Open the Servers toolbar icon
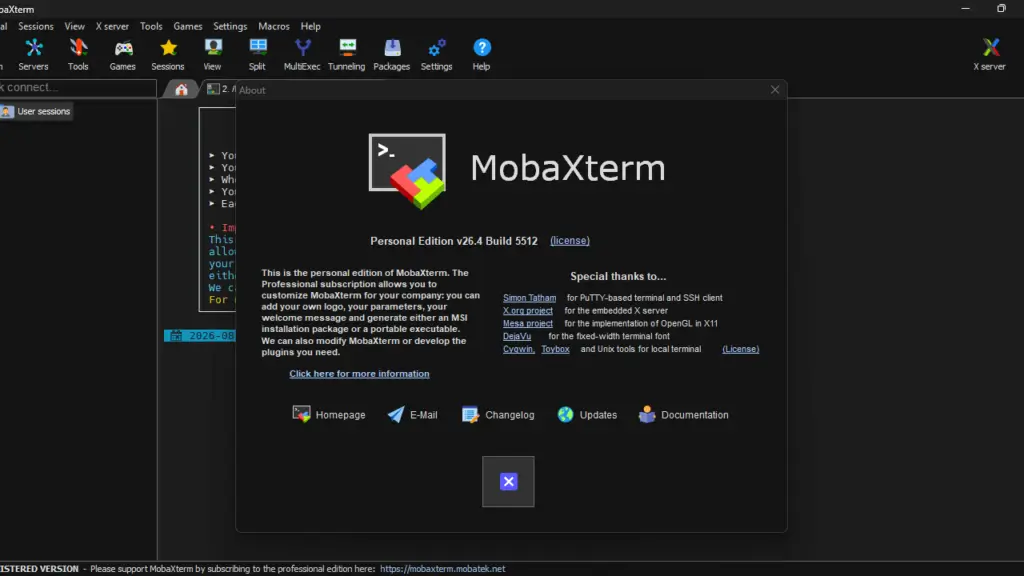This screenshot has height=576, width=1024. coord(33,48)
